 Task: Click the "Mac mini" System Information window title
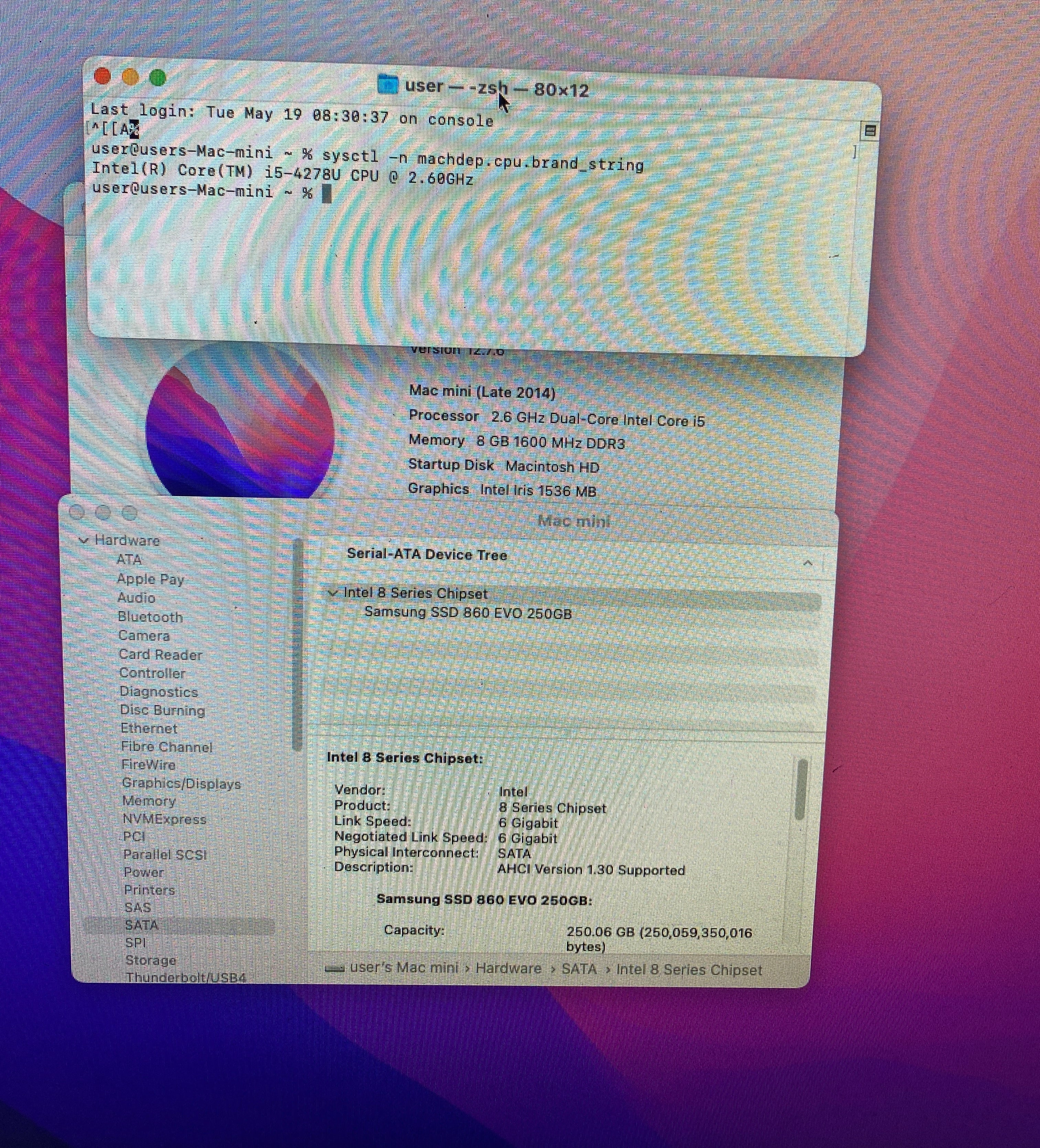(574, 521)
